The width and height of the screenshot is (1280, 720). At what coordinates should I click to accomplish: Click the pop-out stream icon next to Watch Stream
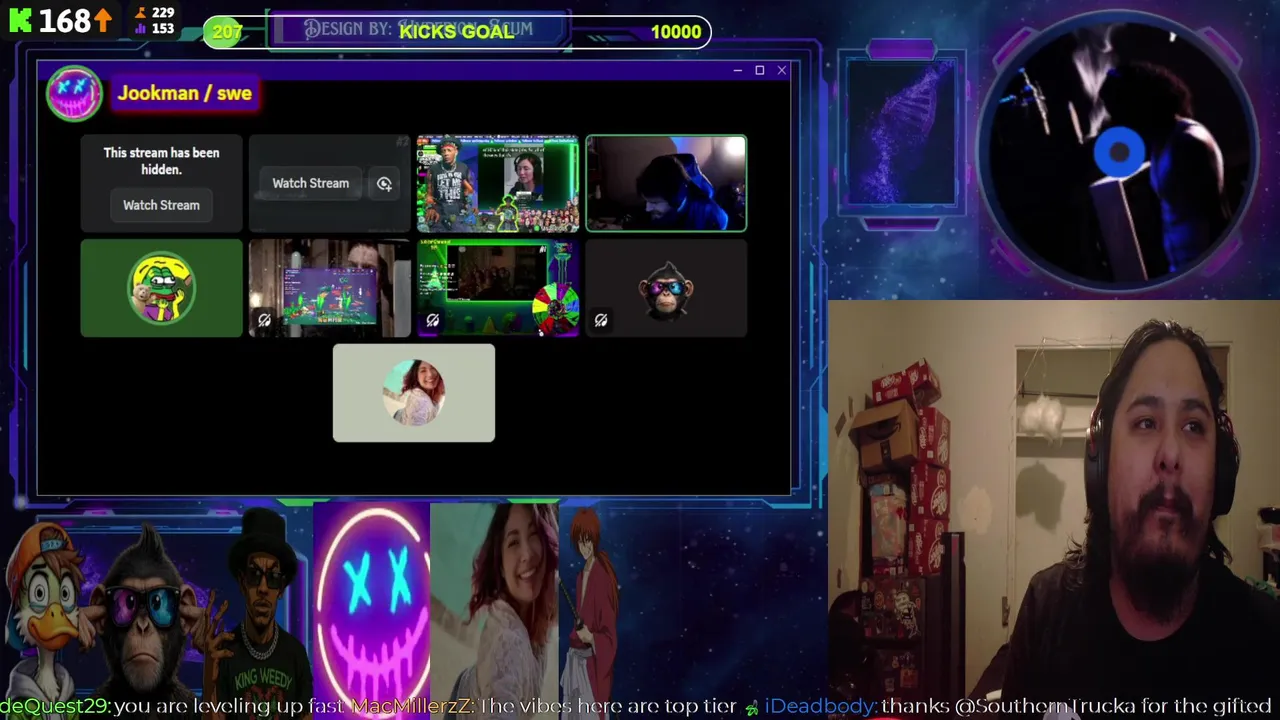point(384,184)
